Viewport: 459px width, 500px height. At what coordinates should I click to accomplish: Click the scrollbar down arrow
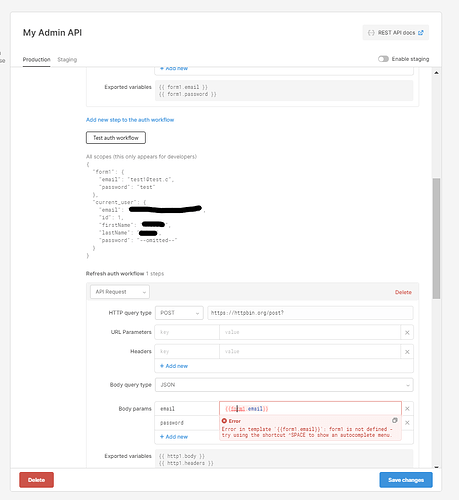[x=436, y=467]
